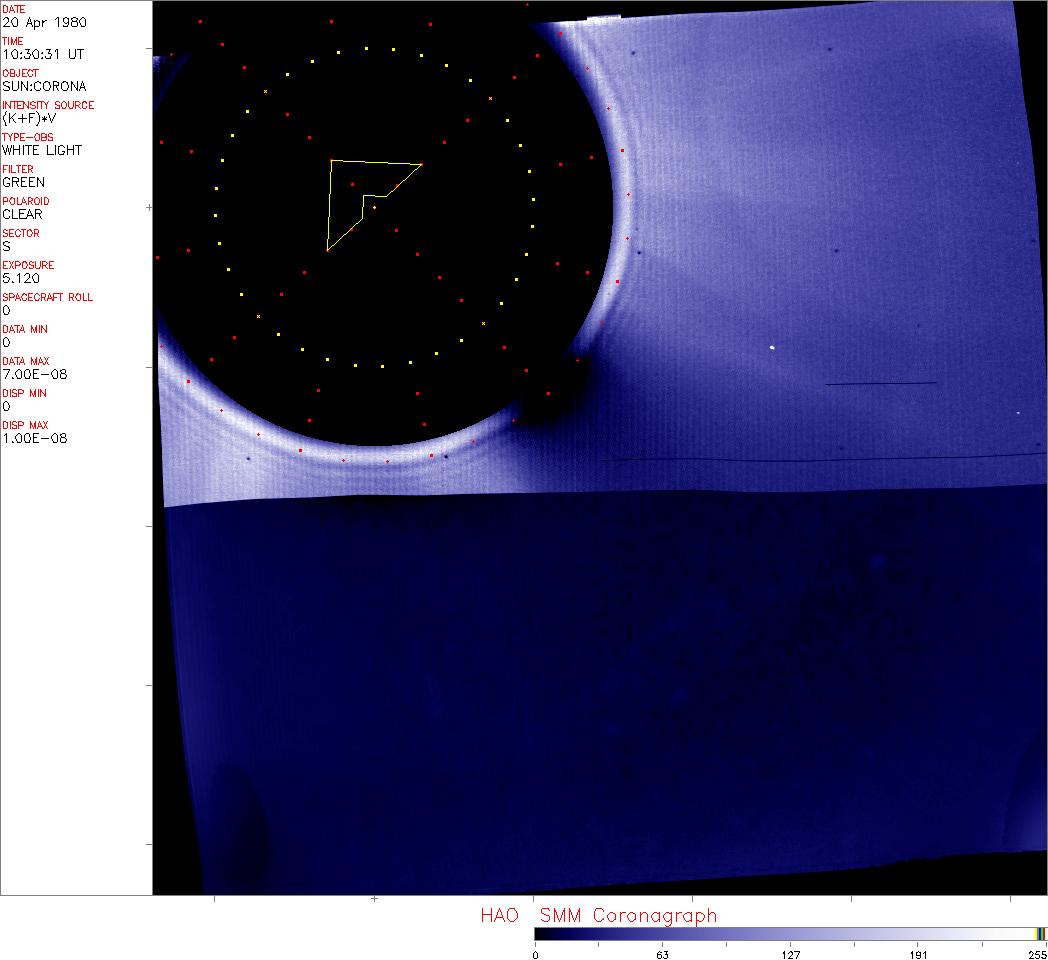Select the GREEN filter value
Image resolution: width=1048 pixels, height=960 pixels.
coord(23,182)
